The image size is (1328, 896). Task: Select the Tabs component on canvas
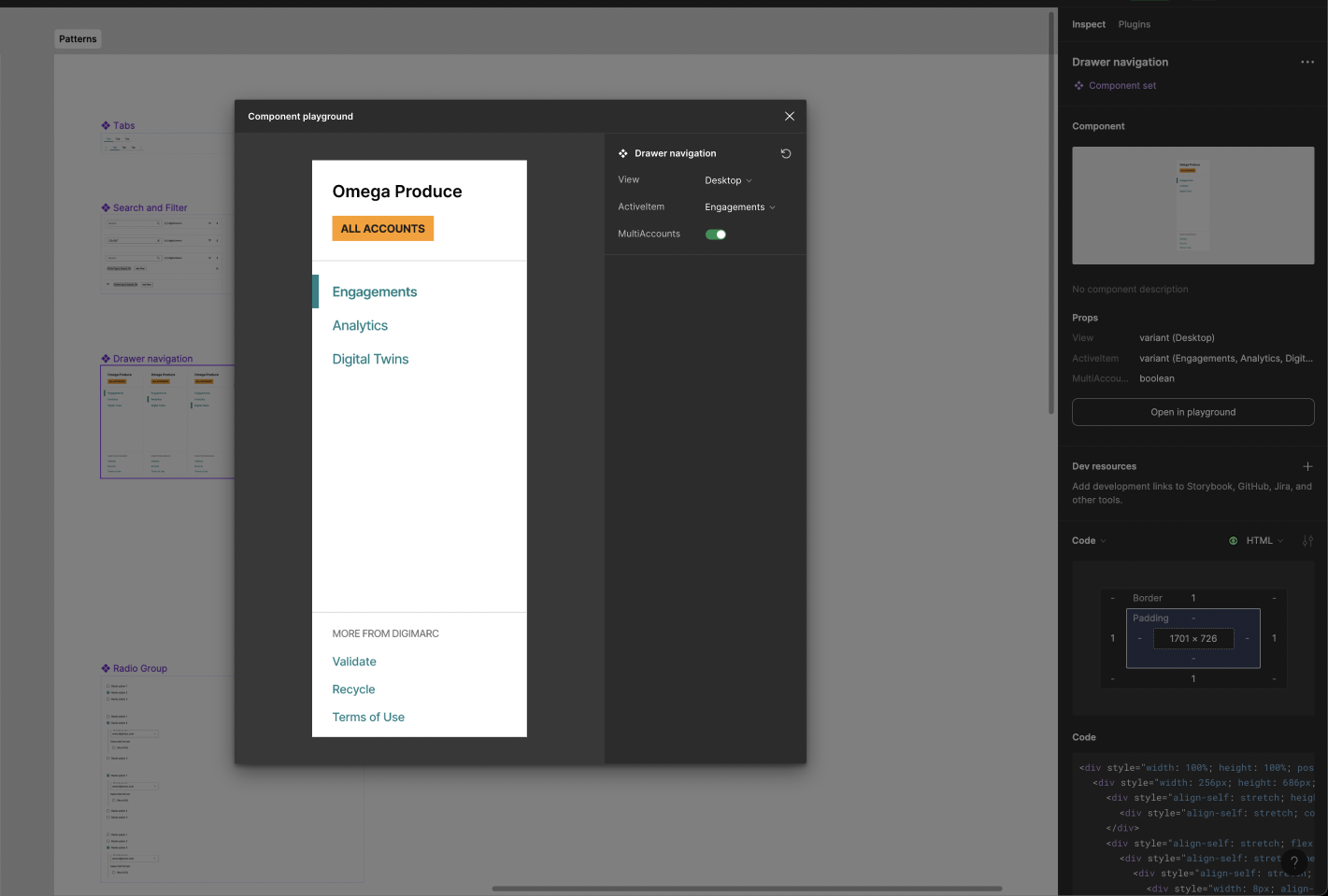124,125
